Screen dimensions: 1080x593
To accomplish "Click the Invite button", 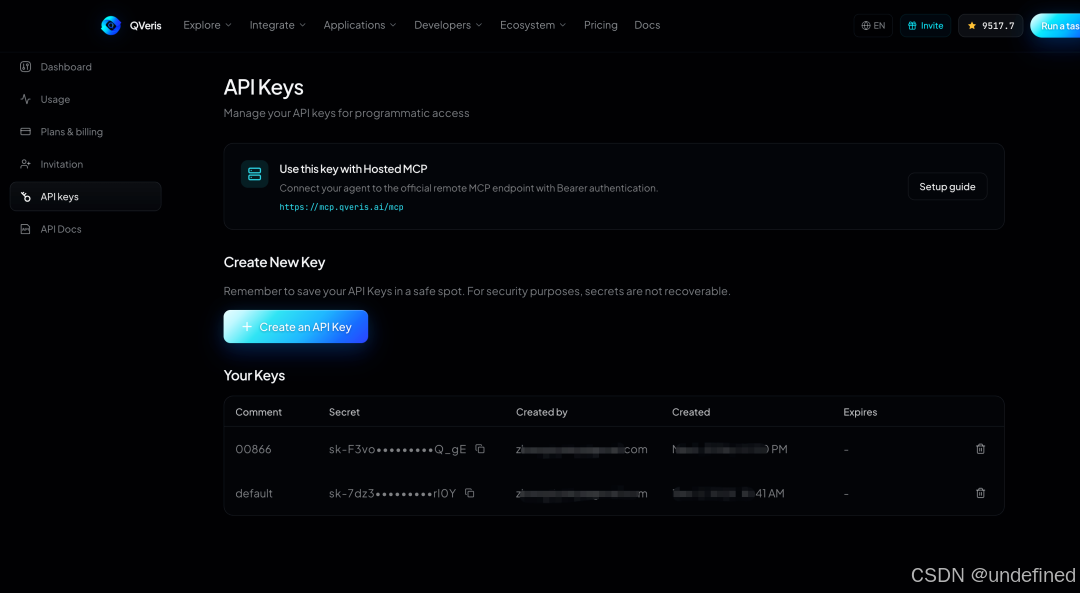I will 925,25.
